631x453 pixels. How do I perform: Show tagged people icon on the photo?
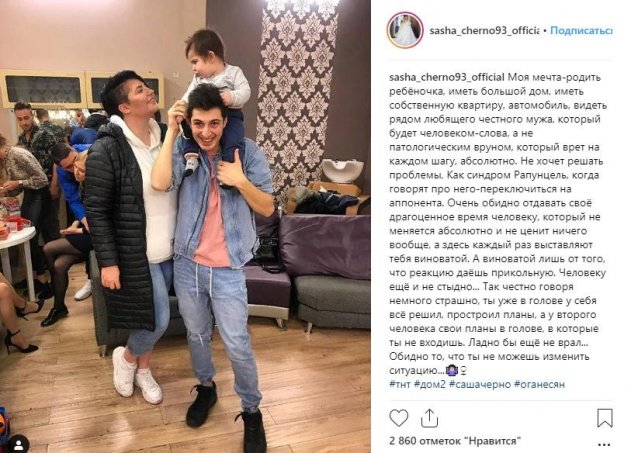coord(19,445)
